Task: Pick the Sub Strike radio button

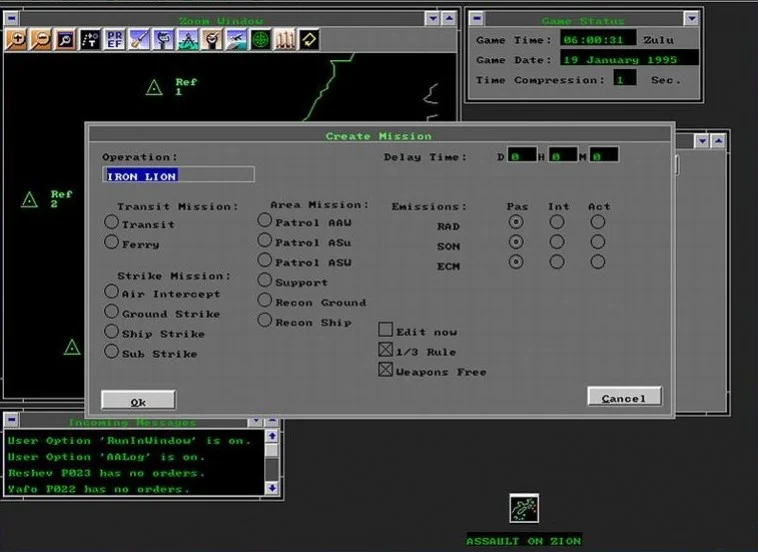Action: [x=111, y=351]
